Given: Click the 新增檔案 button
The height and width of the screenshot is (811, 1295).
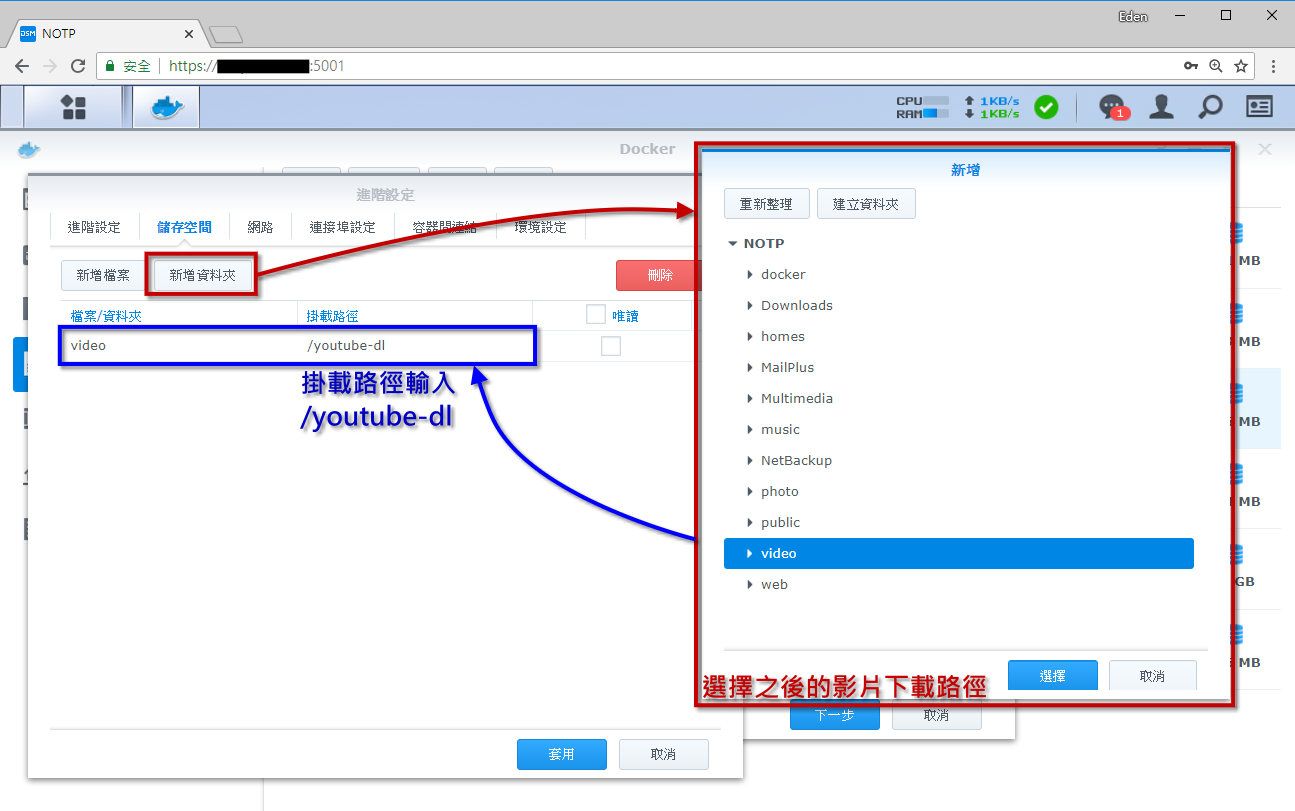Looking at the screenshot, I should [103, 275].
